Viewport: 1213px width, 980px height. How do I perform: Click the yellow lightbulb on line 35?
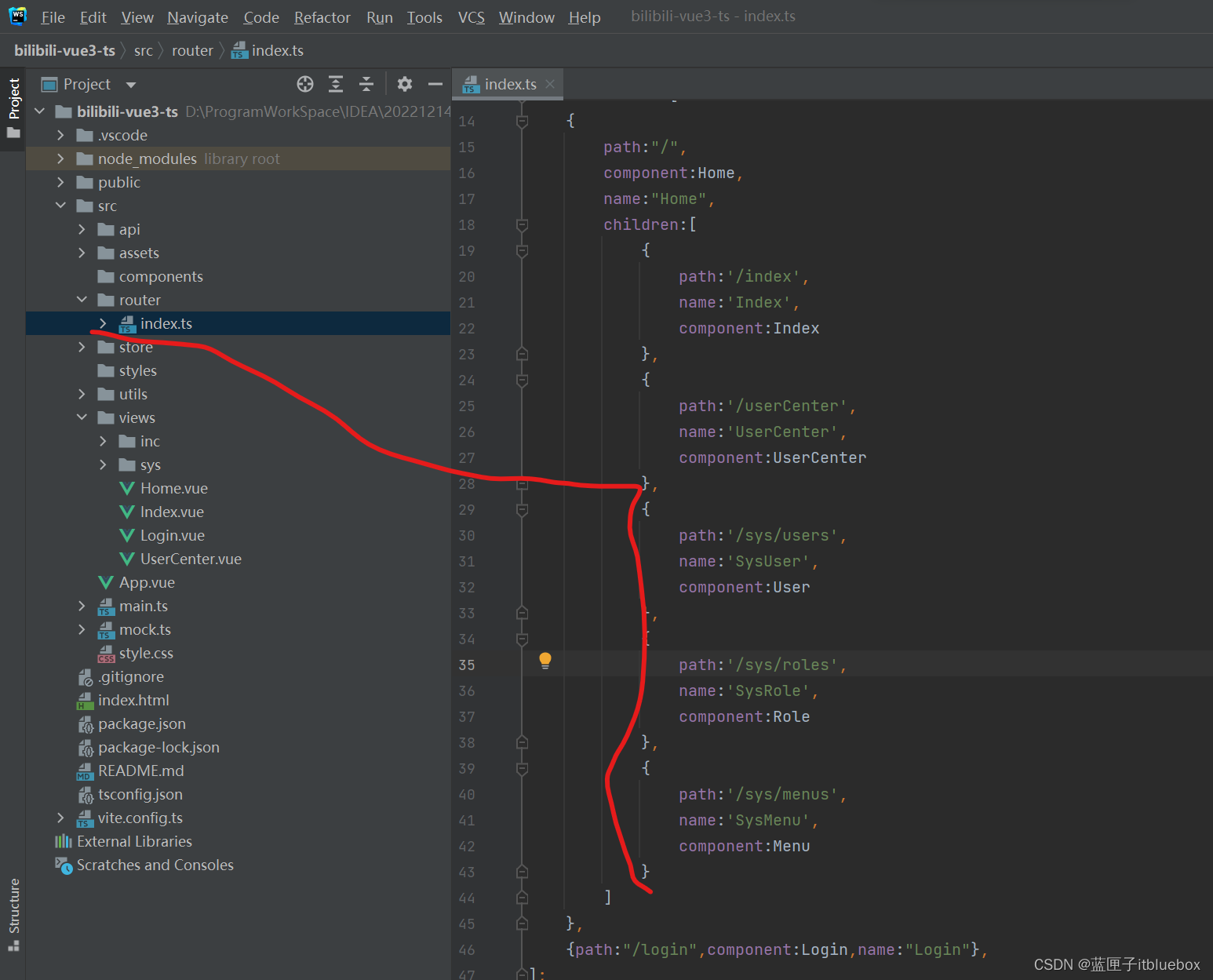(545, 661)
